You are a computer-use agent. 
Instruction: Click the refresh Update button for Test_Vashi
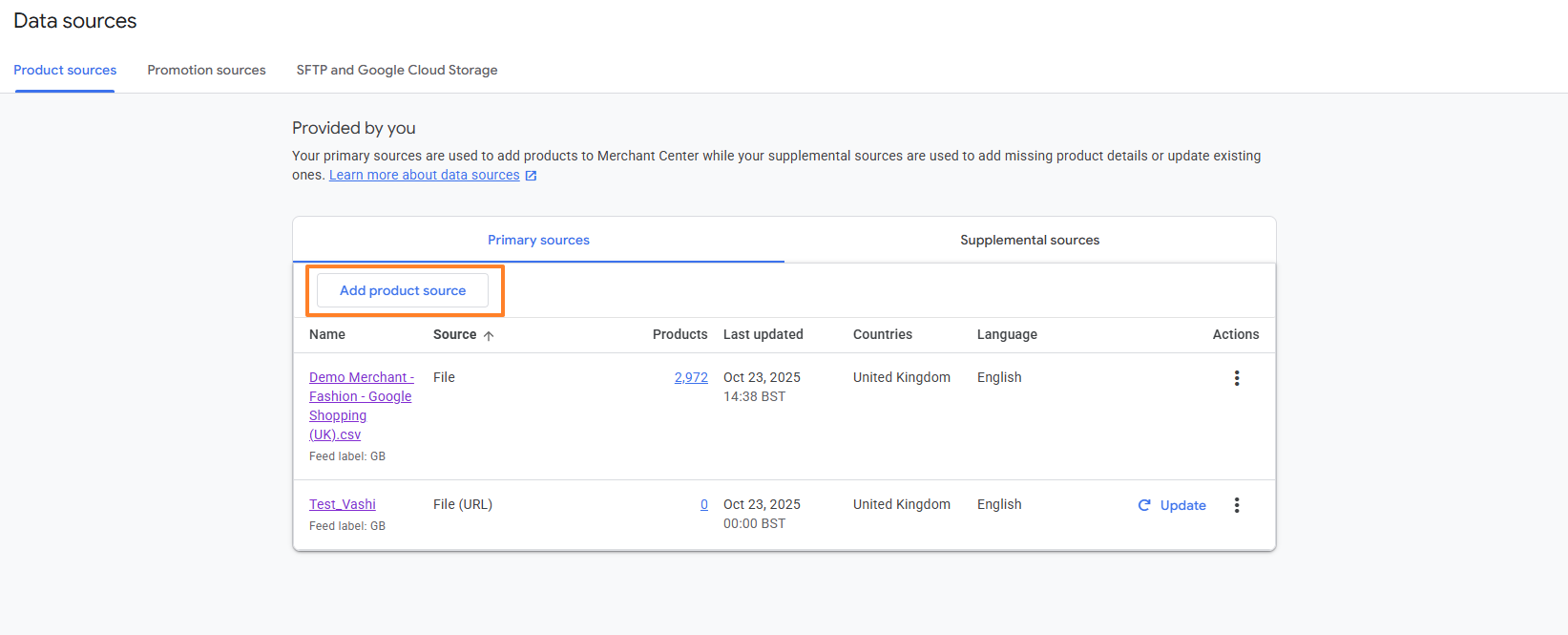tap(1172, 505)
